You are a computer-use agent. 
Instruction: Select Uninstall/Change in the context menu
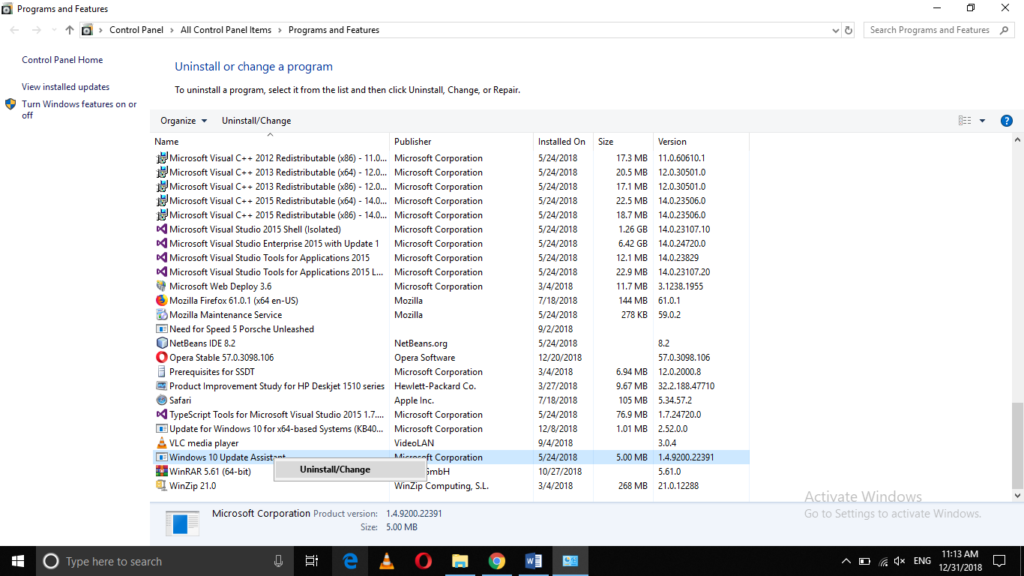pyautogui.click(x=350, y=470)
